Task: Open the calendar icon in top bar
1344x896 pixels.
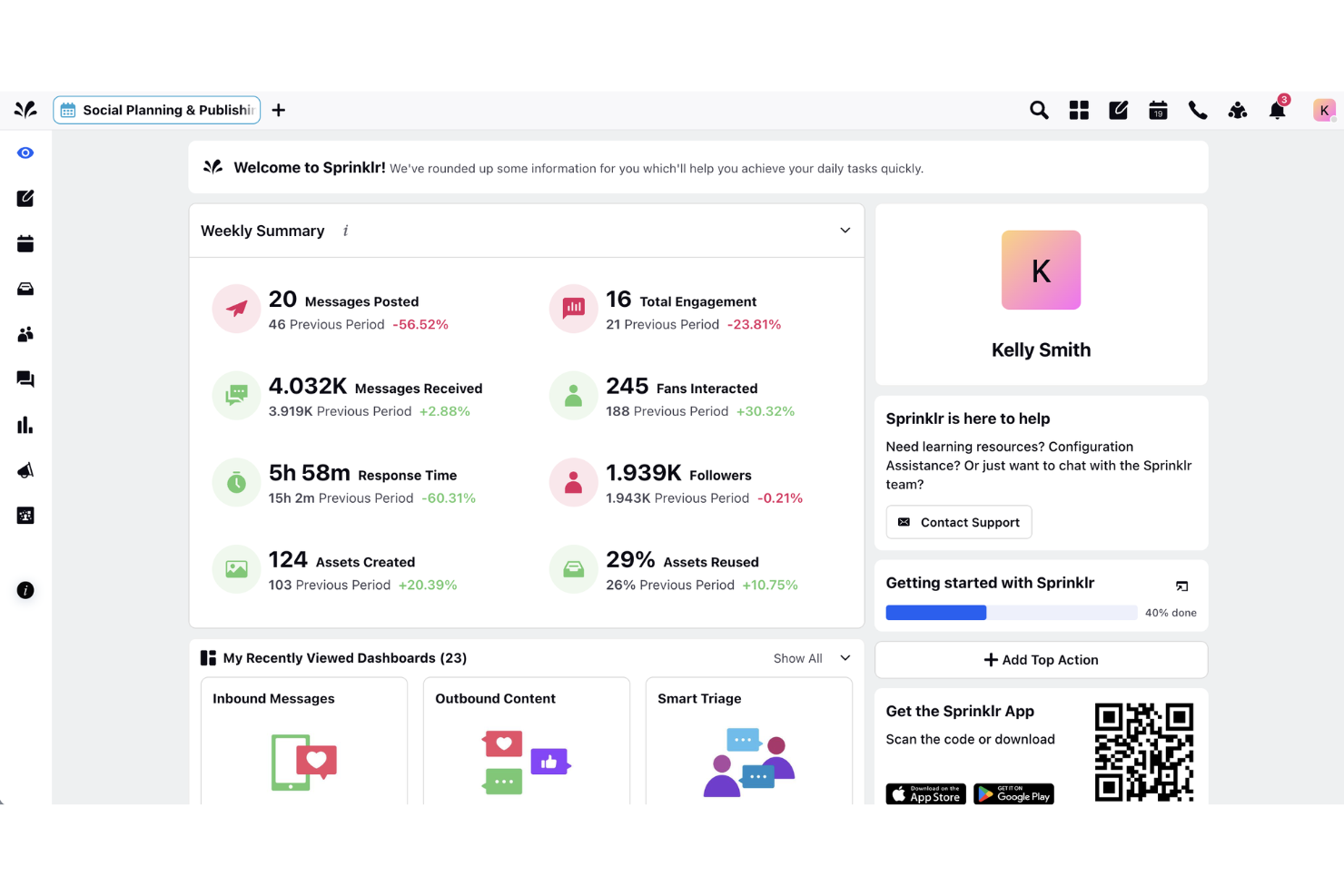Action: tap(1158, 110)
